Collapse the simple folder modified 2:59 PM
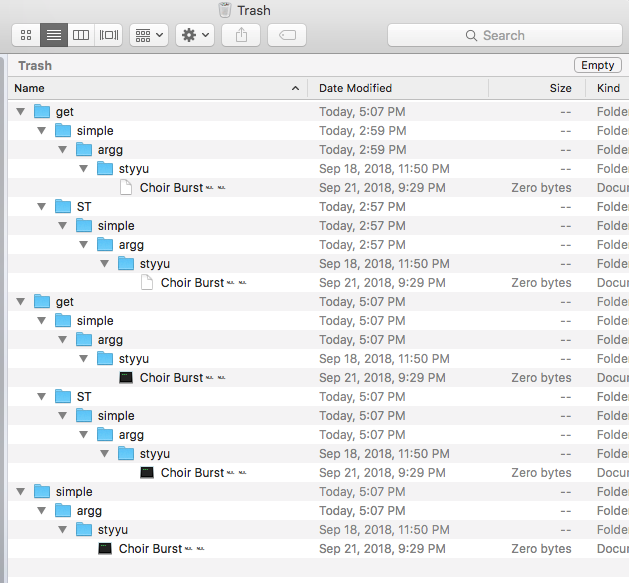This screenshot has width=629, height=583. pos(41,131)
